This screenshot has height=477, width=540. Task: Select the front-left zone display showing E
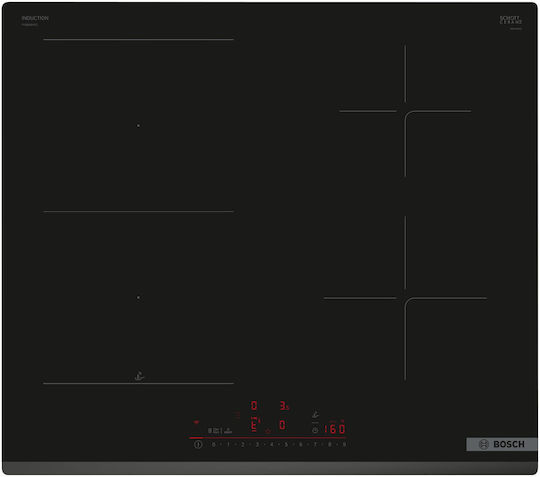[x=254, y=424]
